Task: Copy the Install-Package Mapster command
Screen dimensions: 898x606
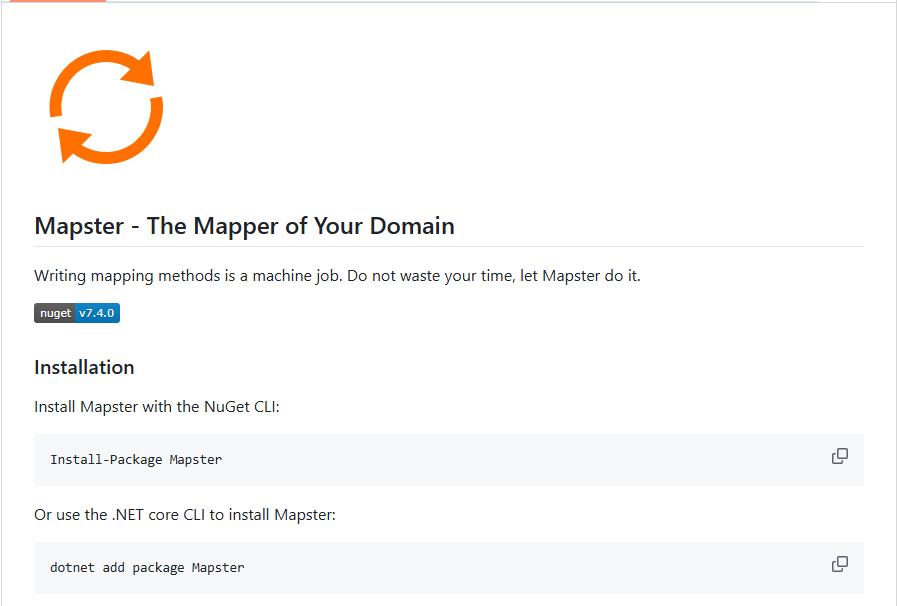Action: coord(839,456)
